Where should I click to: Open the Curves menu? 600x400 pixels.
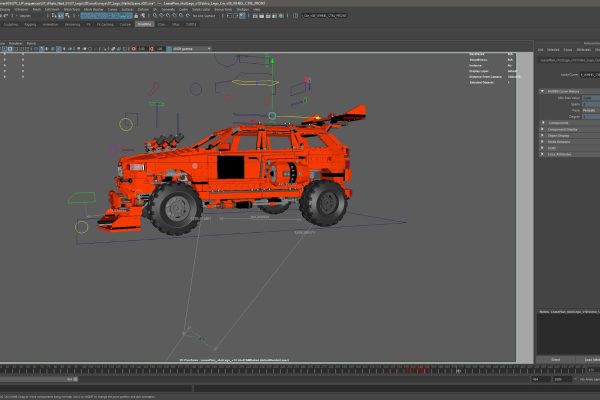112,9
